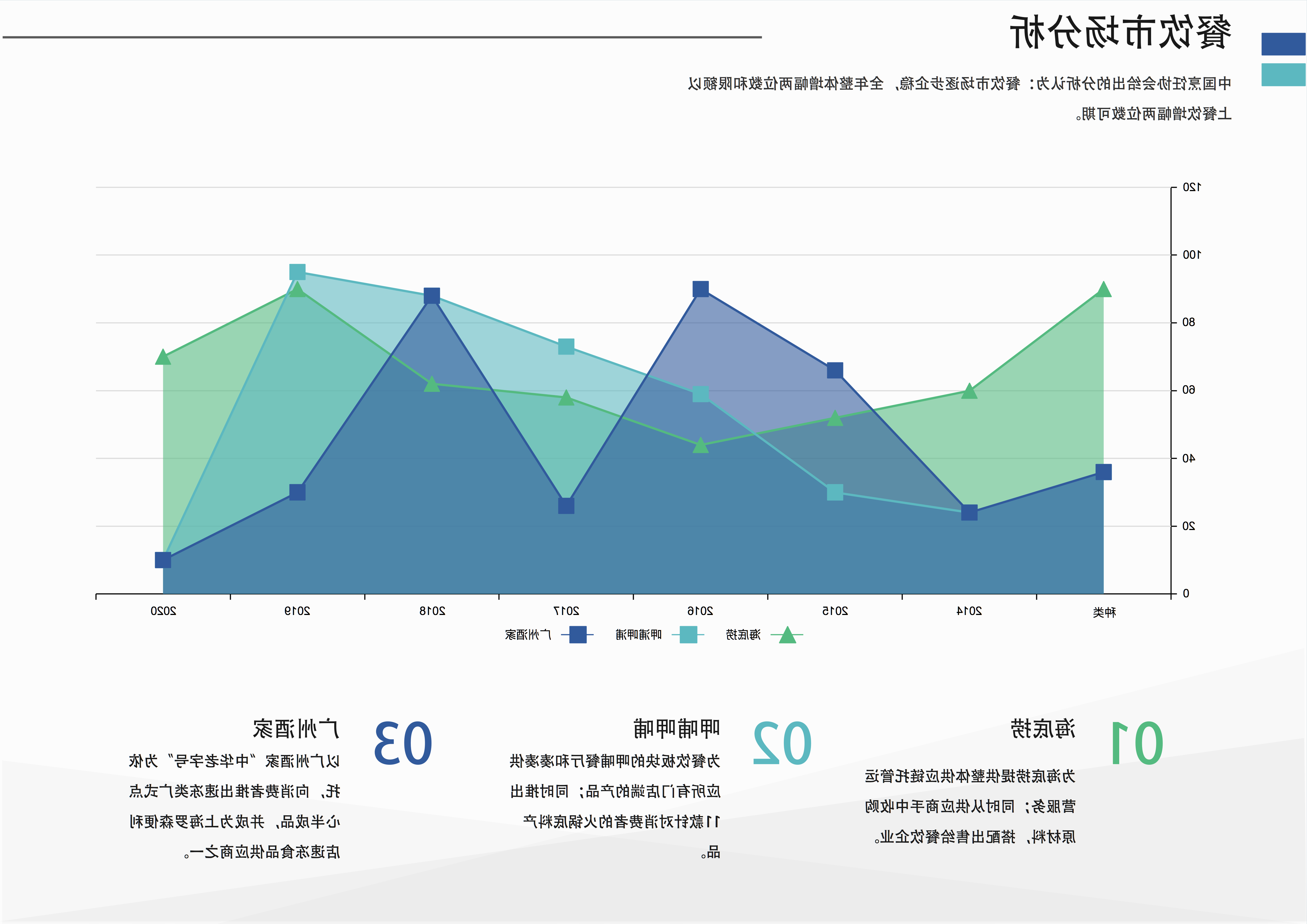This screenshot has width=1307, height=924.
Task: Click the 海底捞 triangle data point for 2018
Action: pos(432,385)
